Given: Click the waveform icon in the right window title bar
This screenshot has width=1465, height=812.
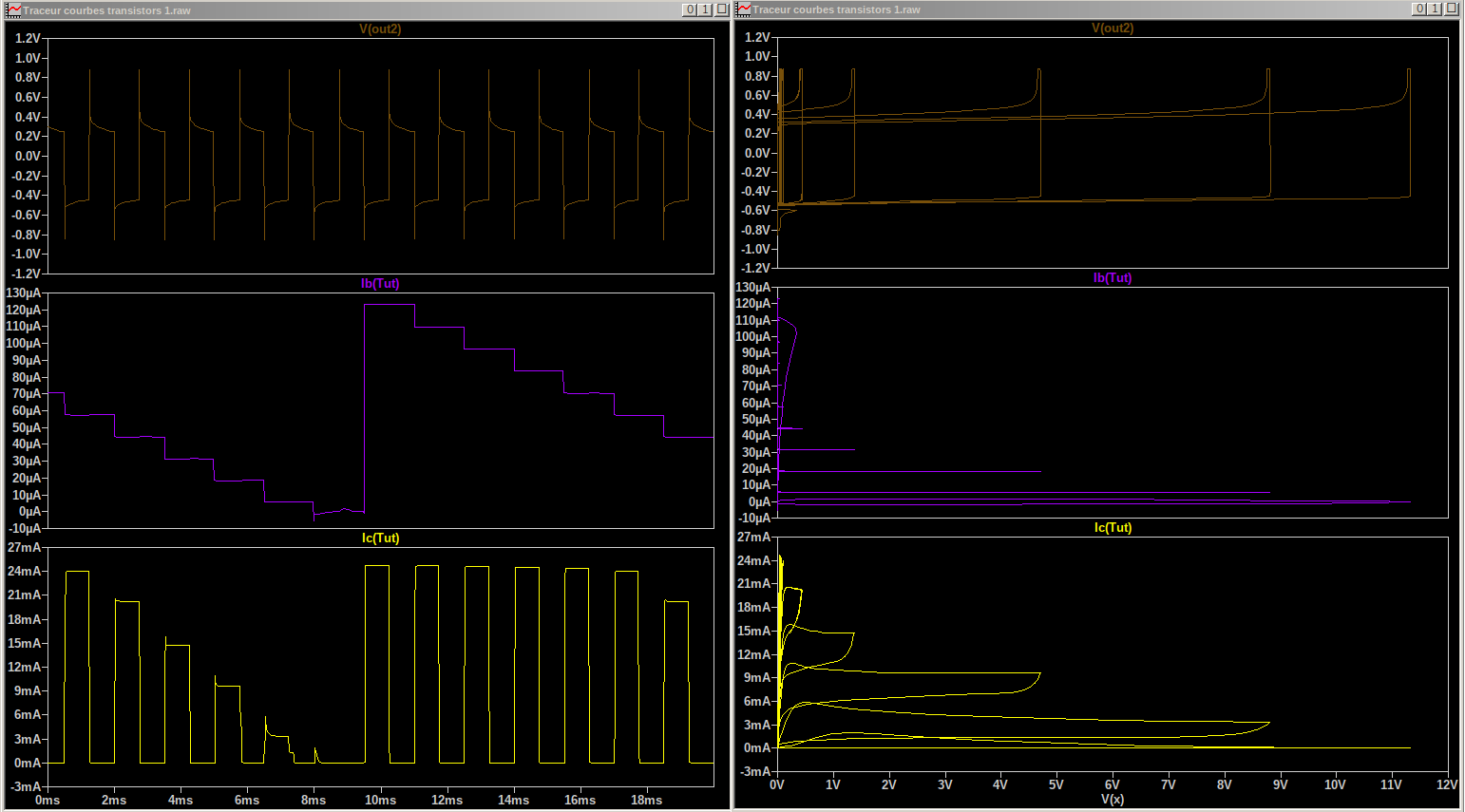Looking at the screenshot, I should coord(744,9).
